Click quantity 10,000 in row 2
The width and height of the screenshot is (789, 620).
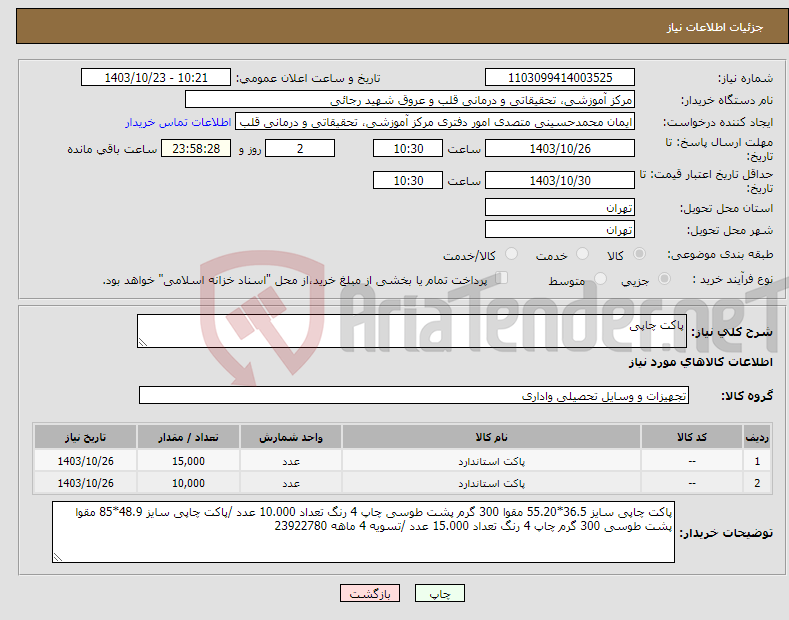click(x=188, y=483)
